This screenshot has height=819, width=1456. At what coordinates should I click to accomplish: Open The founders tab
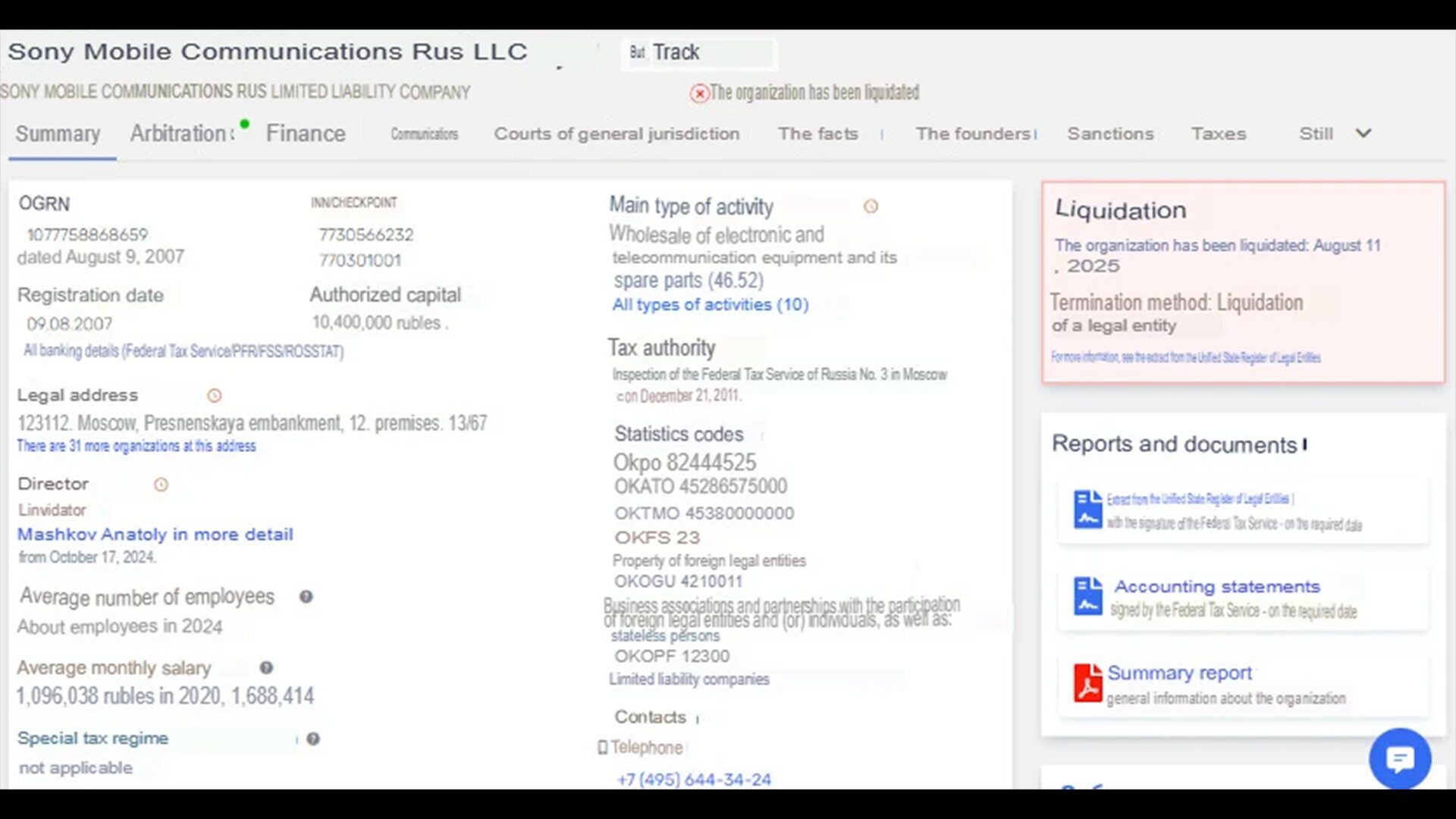coord(974,133)
